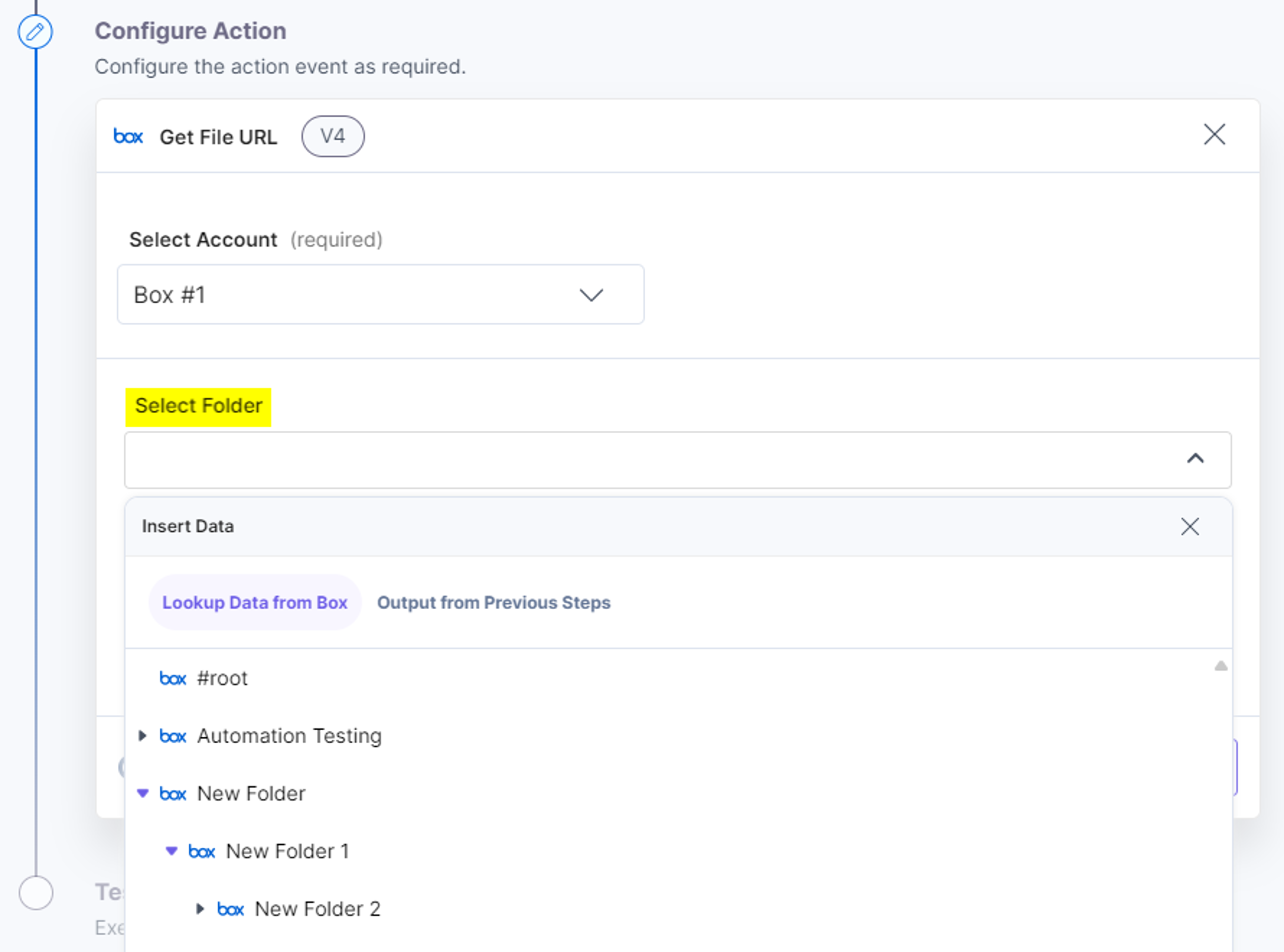Click the Box icon beside New Folder 2
This screenshot has height=952, width=1284.
pos(230,909)
